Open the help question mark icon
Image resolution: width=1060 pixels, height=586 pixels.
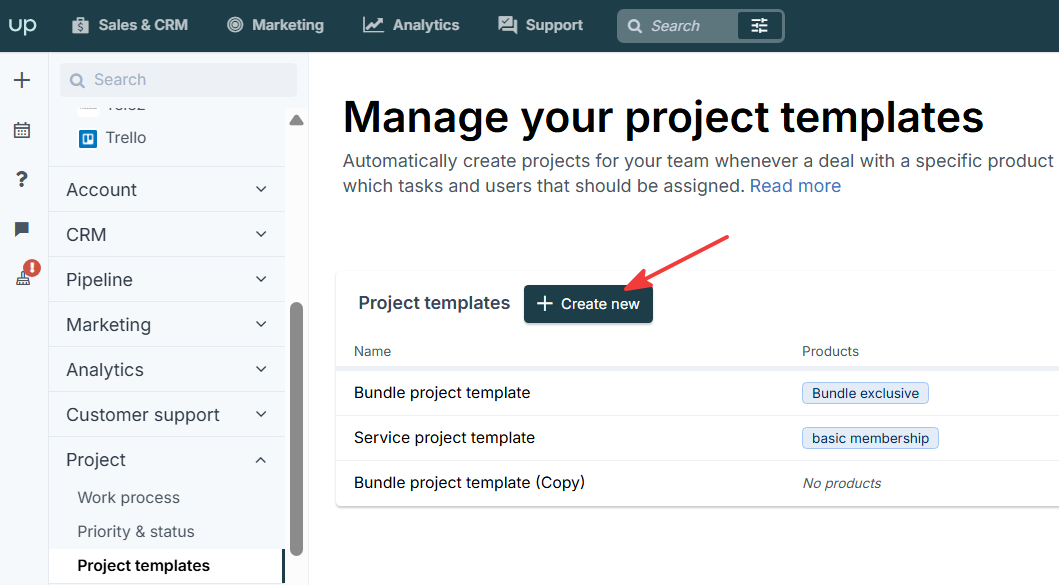(22, 179)
